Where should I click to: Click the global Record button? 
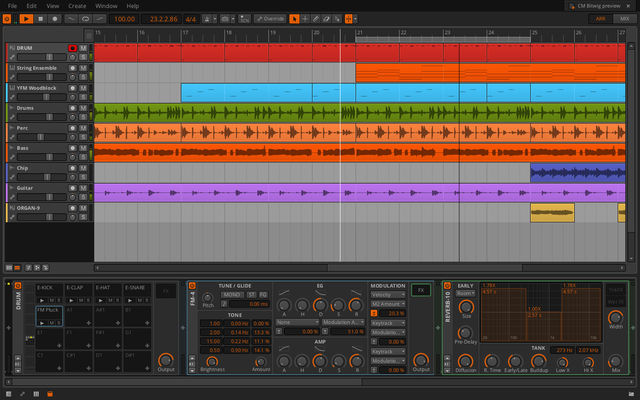(x=55, y=19)
